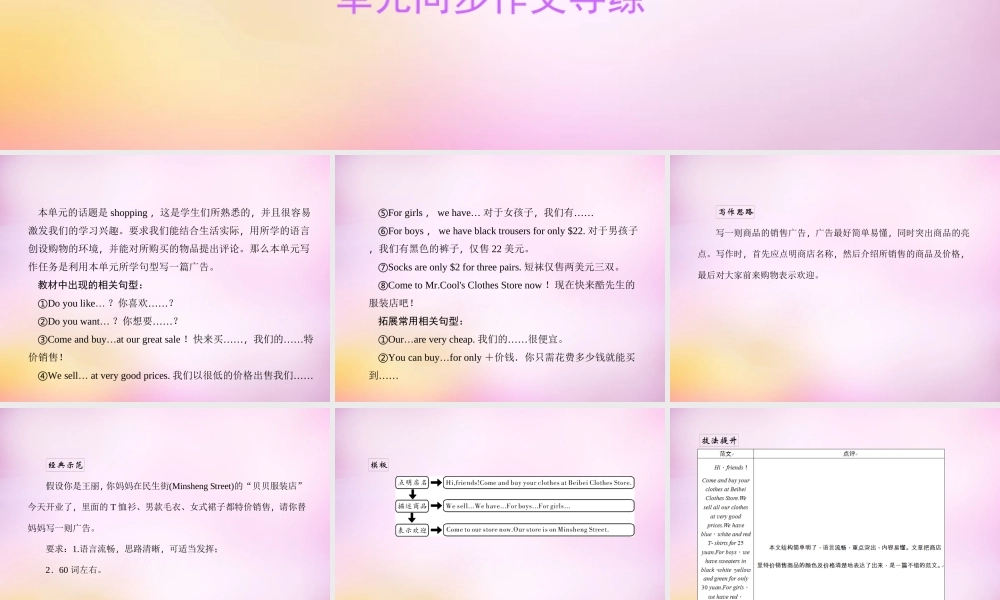Select the 点评 column header

click(x=852, y=452)
